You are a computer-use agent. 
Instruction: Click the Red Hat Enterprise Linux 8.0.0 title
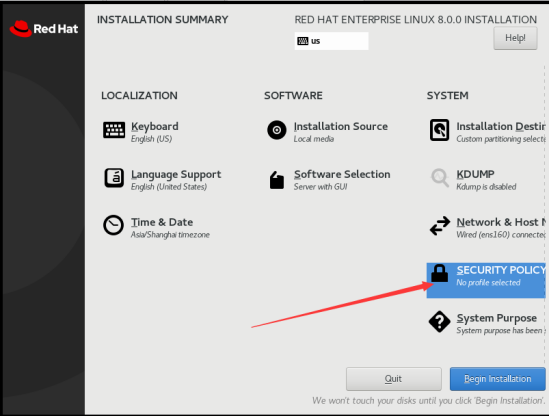[x=416, y=20]
